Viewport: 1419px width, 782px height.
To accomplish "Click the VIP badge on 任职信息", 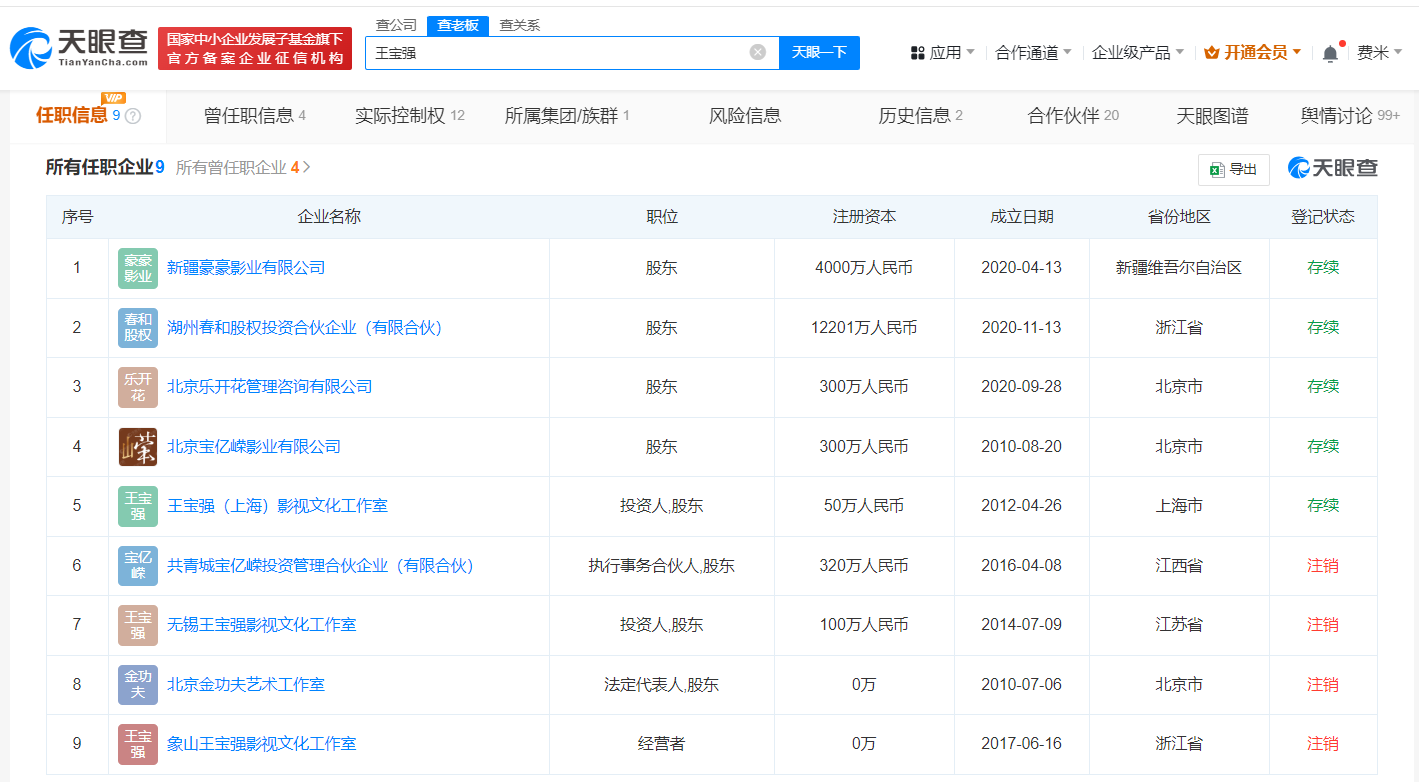I will [x=113, y=99].
